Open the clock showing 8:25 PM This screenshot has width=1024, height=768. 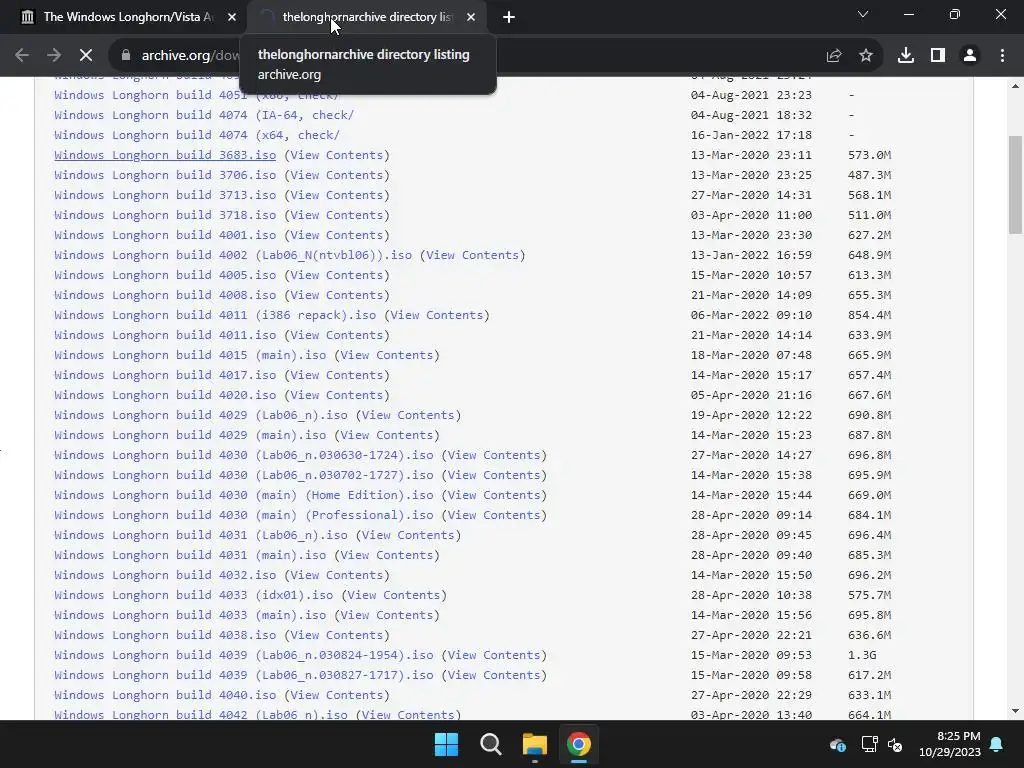pos(950,744)
